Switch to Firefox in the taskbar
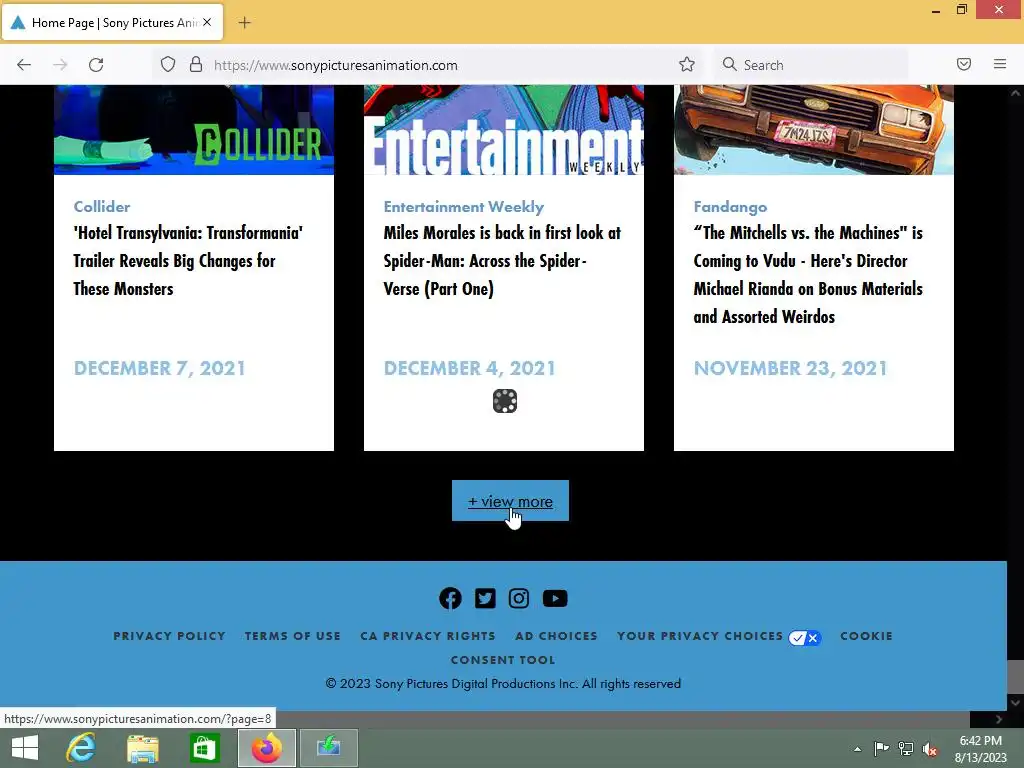The width and height of the screenshot is (1024, 768). tap(266, 748)
